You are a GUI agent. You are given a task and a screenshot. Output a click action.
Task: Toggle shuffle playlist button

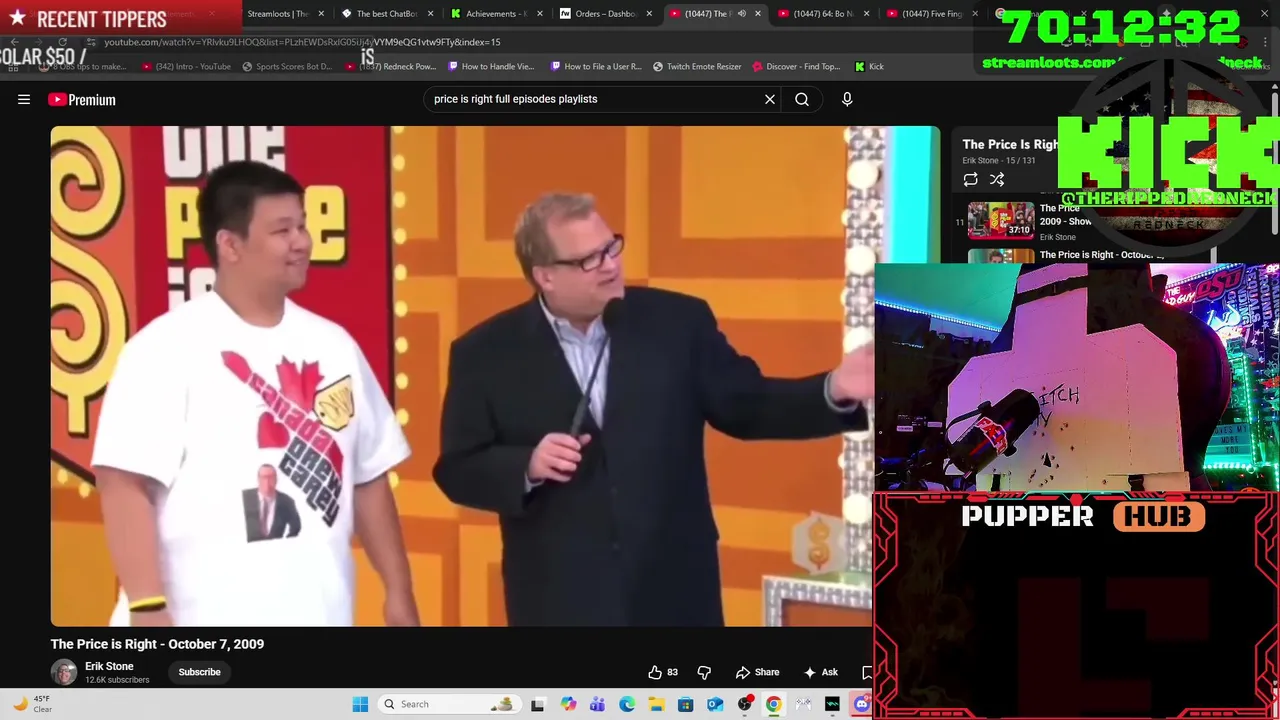tap(997, 179)
